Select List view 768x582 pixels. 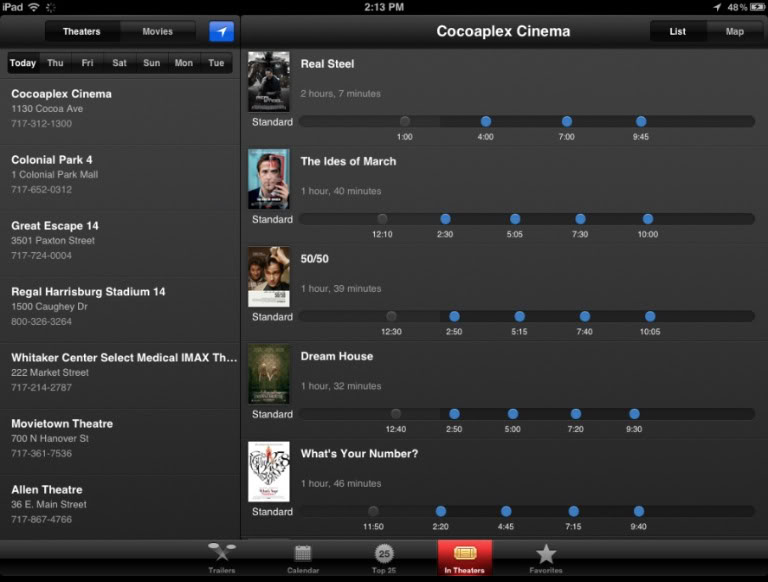(x=678, y=32)
